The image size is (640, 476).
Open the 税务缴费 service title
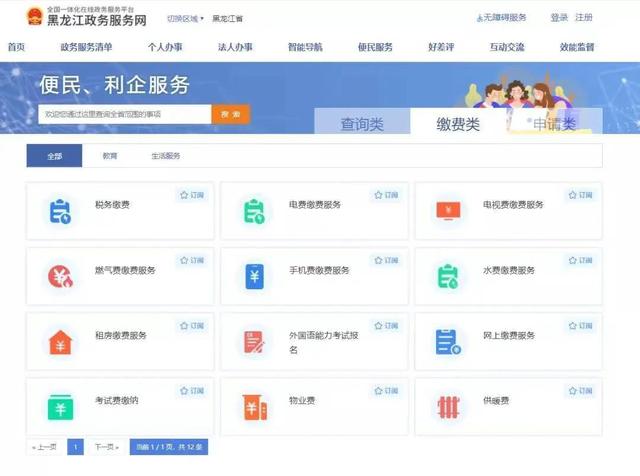coord(112,205)
